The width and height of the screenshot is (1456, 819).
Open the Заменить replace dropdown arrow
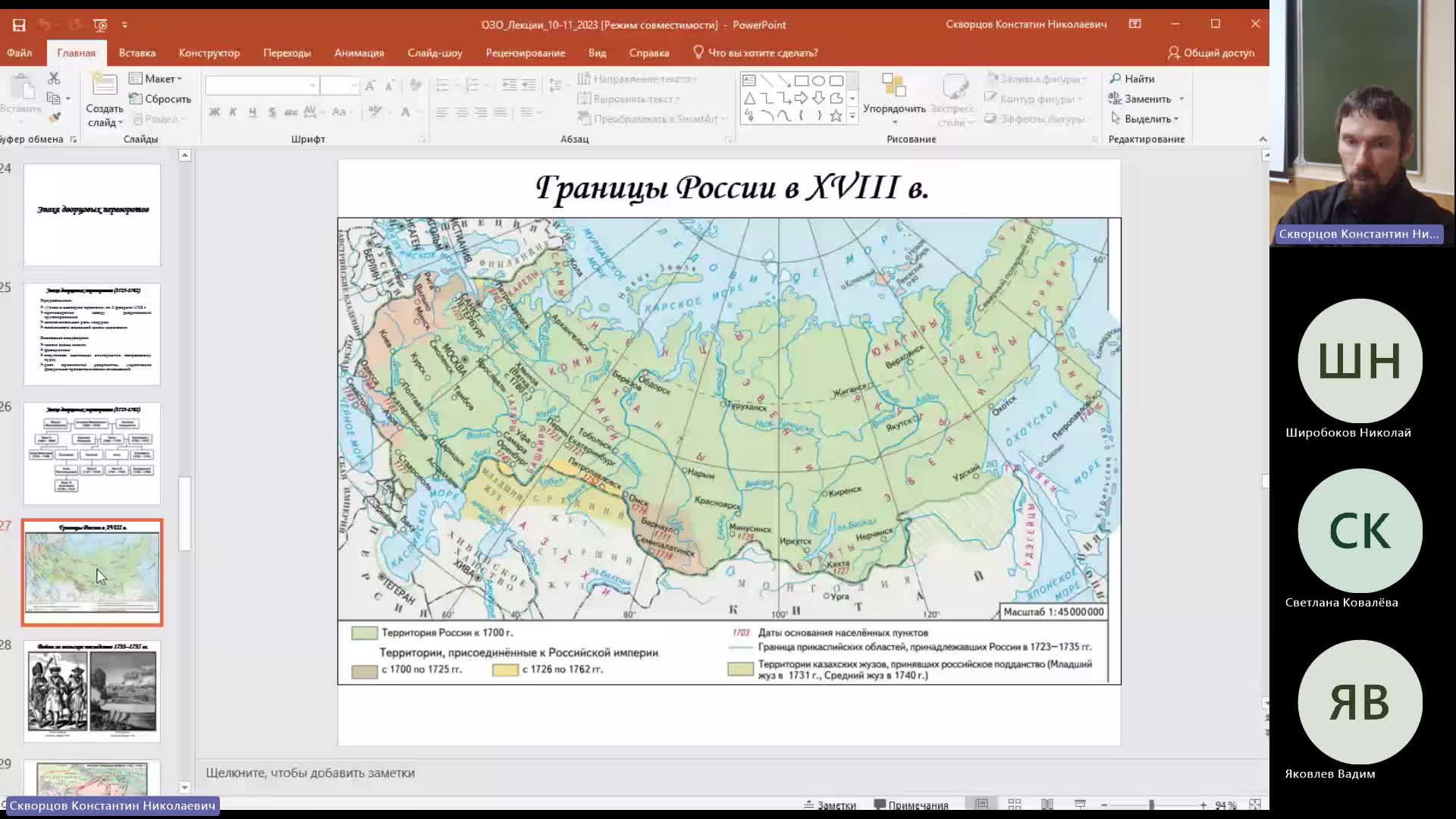(x=1181, y=99)
